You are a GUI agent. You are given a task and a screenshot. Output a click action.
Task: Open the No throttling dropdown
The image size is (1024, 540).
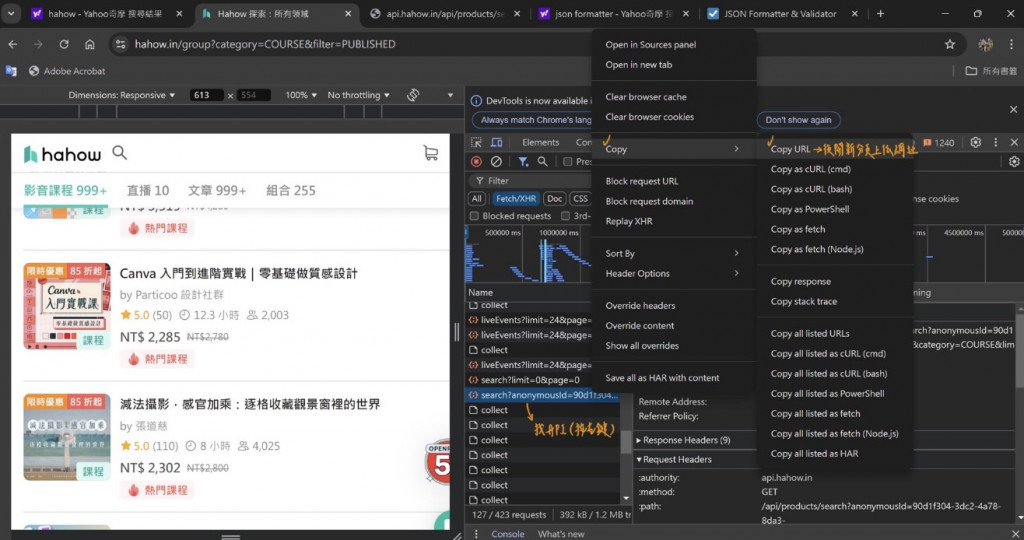[359, 95]
